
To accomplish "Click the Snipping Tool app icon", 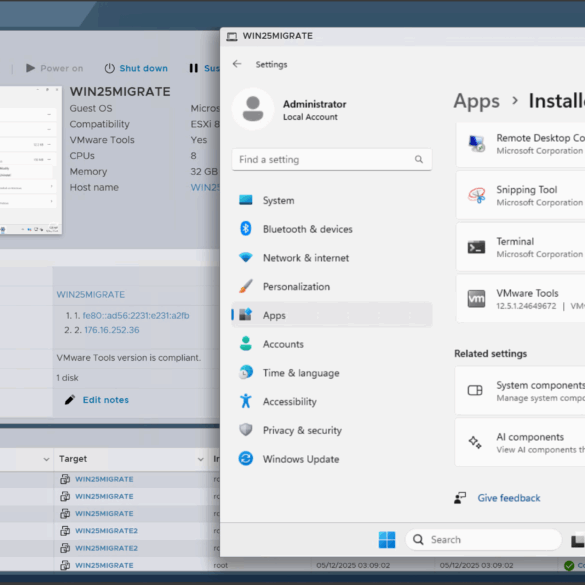I will [x=476, y=195].
